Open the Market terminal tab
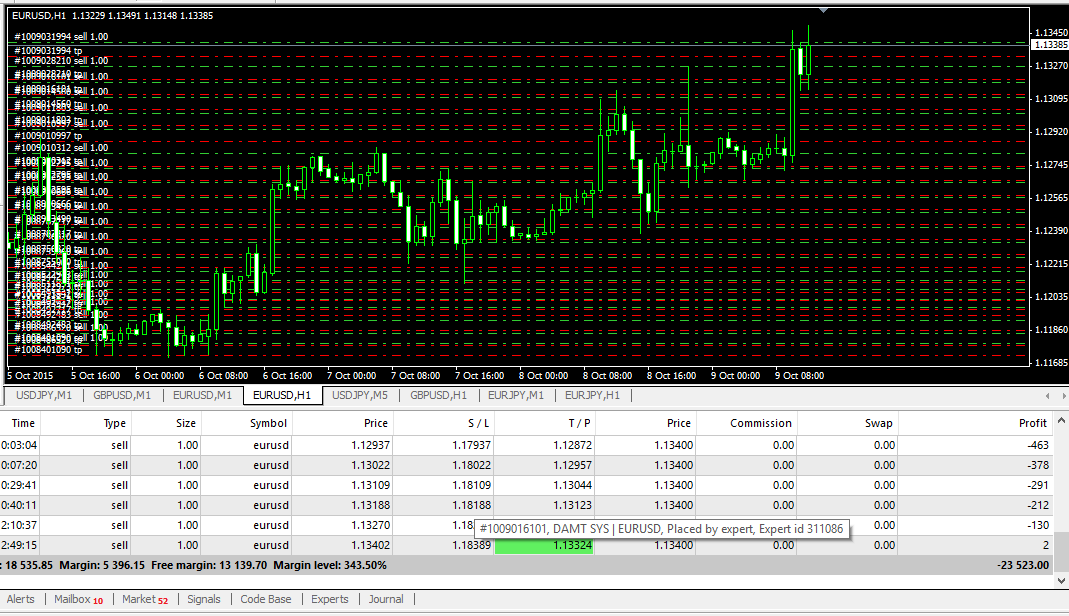The height and width of the screenshot is (616, 1069). (x=144, y=600)
